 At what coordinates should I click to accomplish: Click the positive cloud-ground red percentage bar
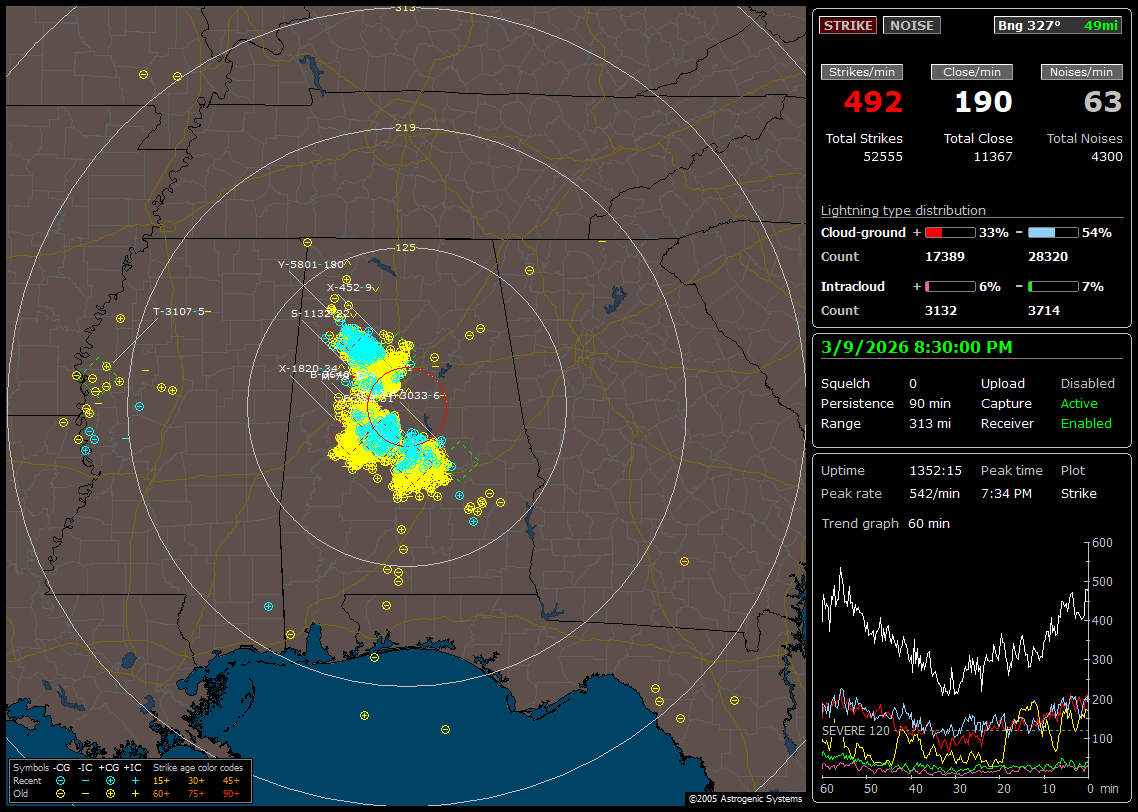[949, 233]
